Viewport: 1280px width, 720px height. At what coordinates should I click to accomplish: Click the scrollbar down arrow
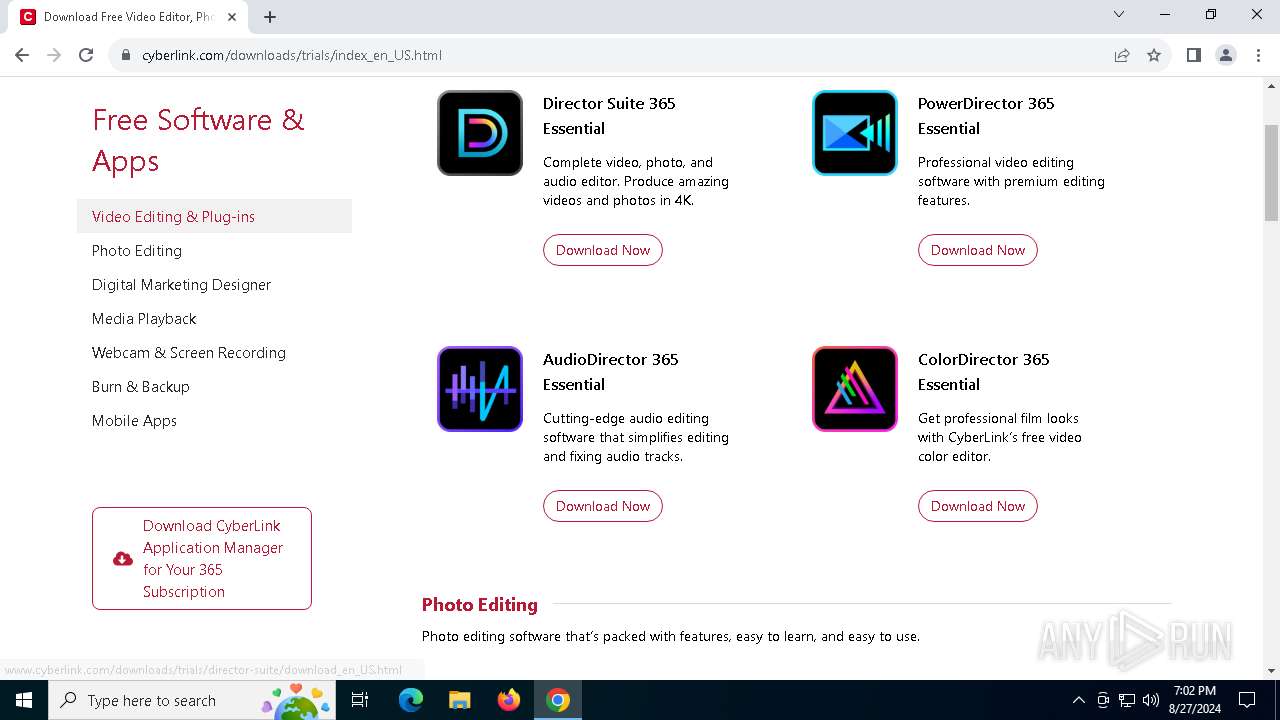[1272, 671]
